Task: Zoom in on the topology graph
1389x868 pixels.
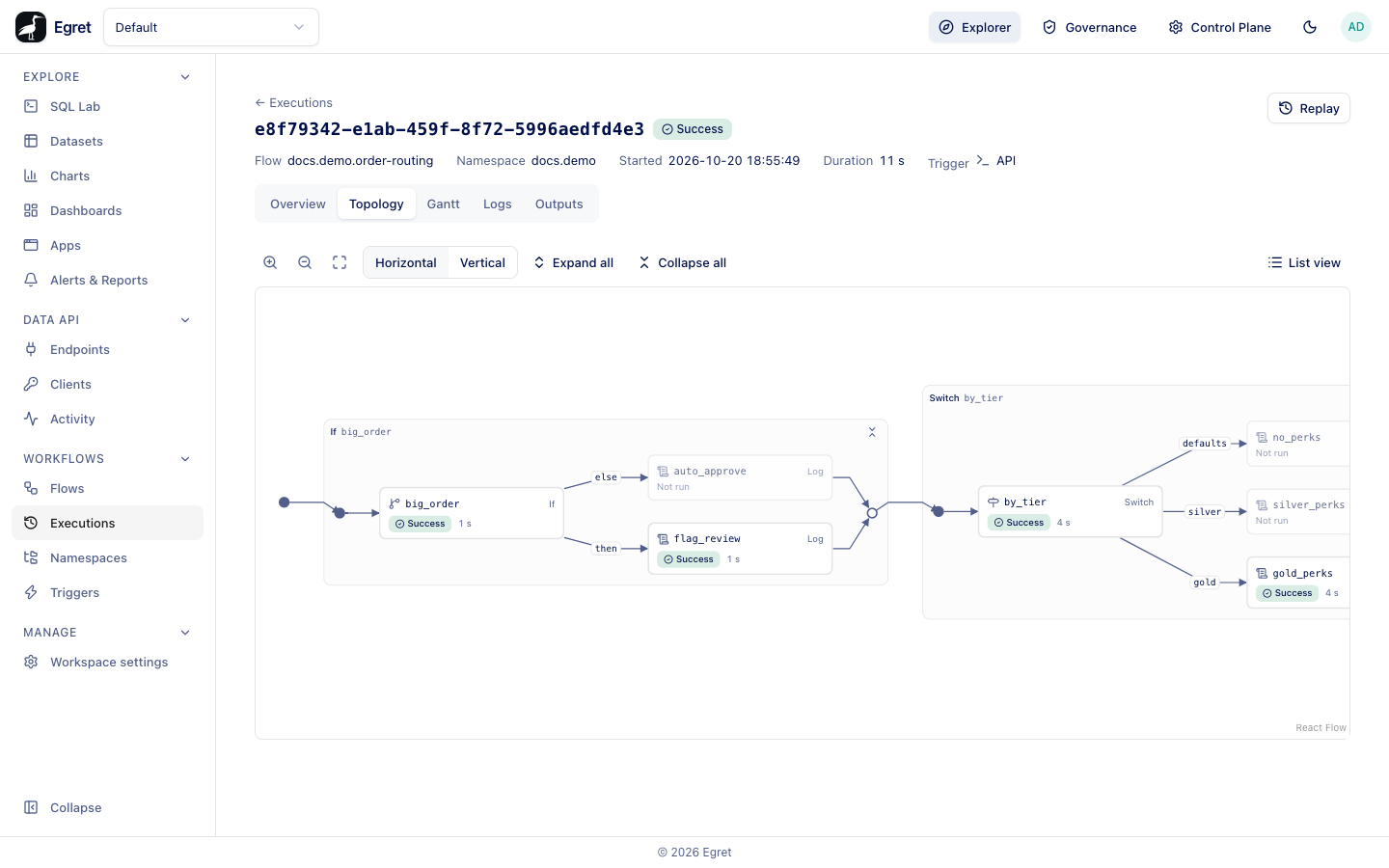Action: tap(270, 262)
